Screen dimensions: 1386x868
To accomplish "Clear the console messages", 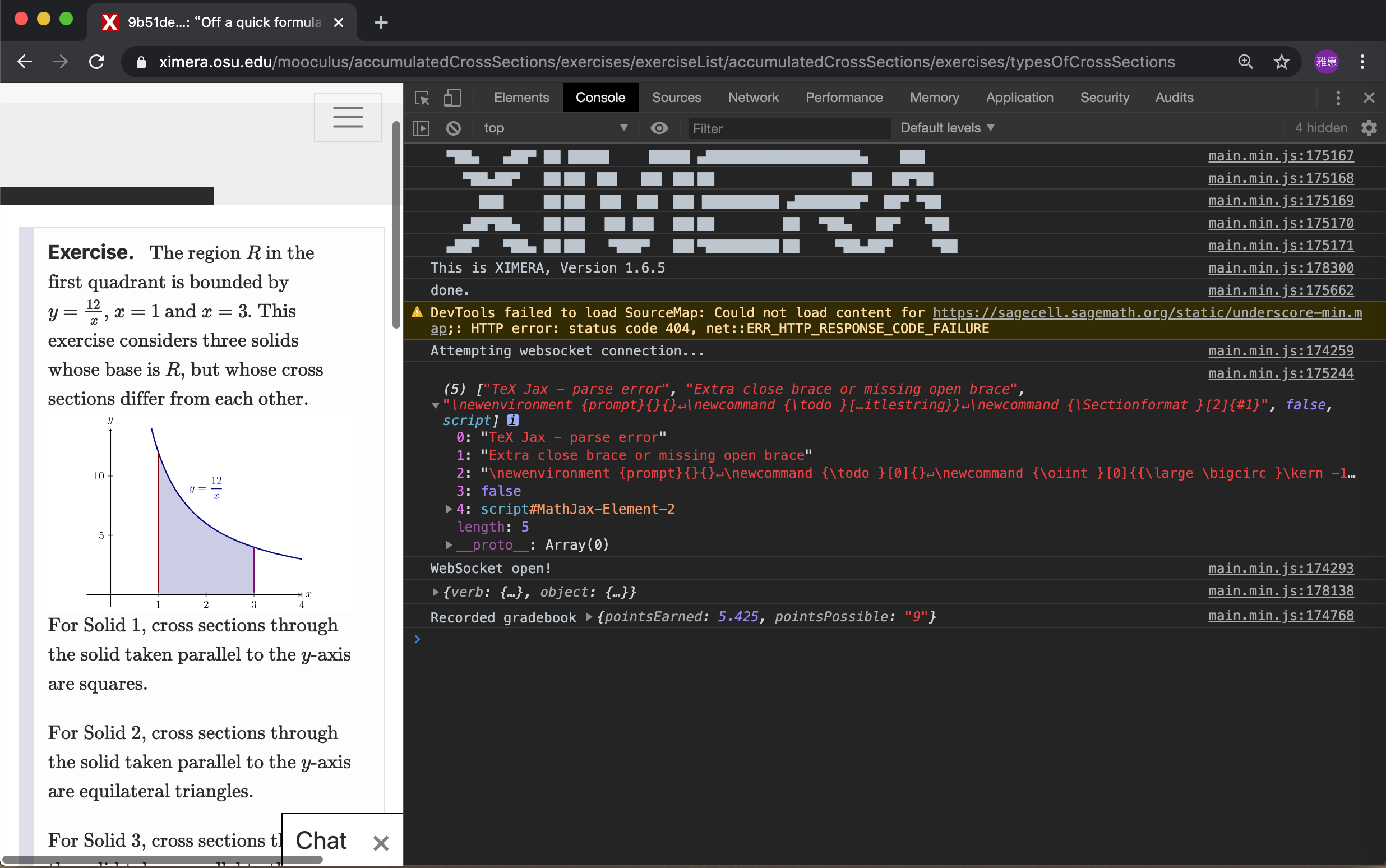I will coord(453,128).
